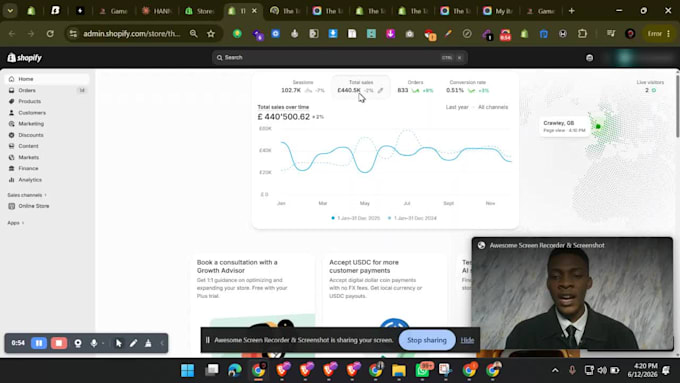Click the Shopify logo
This screenshot has height=383, width=680.
[x=25, y=57]
